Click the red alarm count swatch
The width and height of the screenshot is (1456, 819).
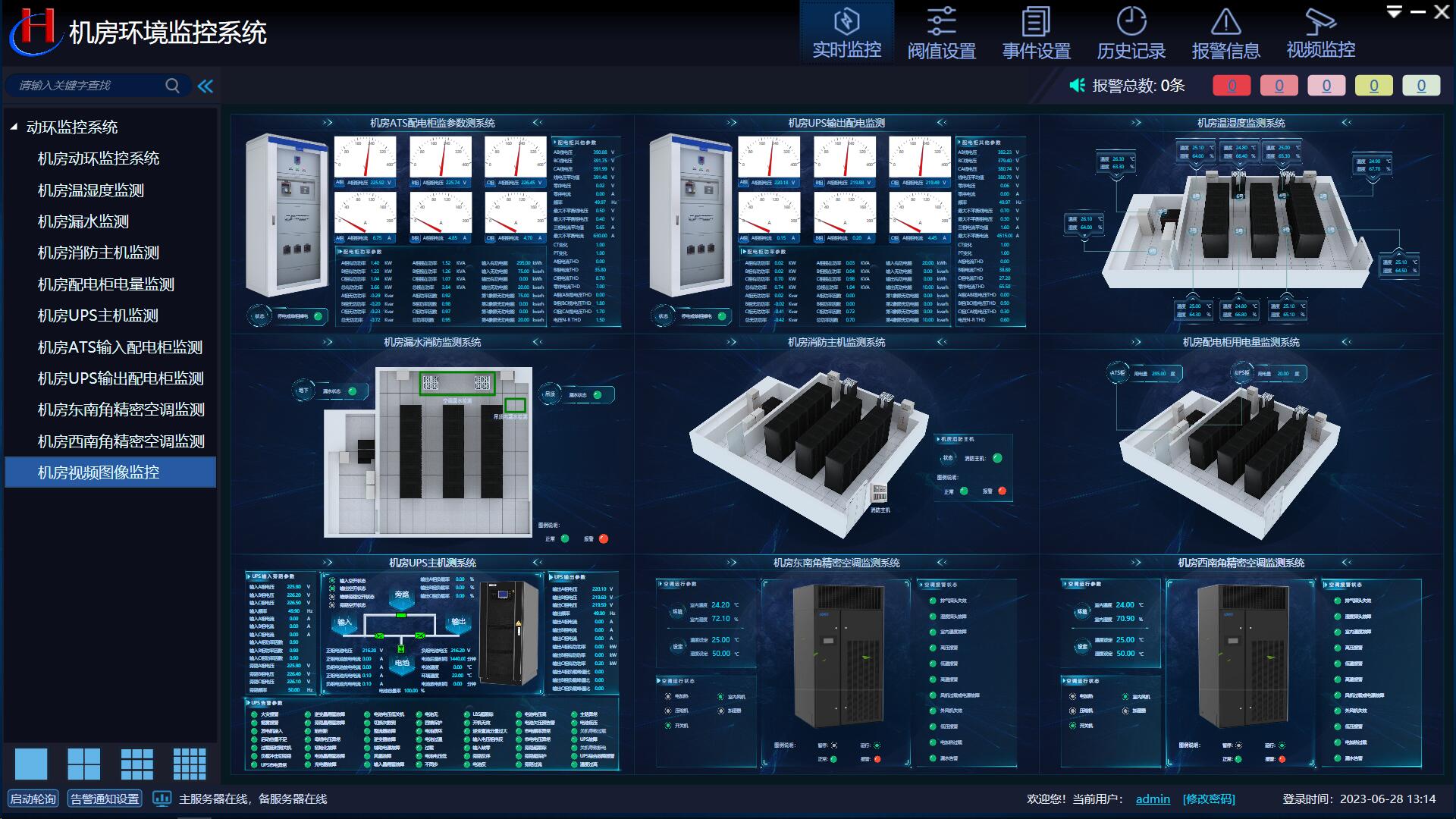[x=1232, y=86]
